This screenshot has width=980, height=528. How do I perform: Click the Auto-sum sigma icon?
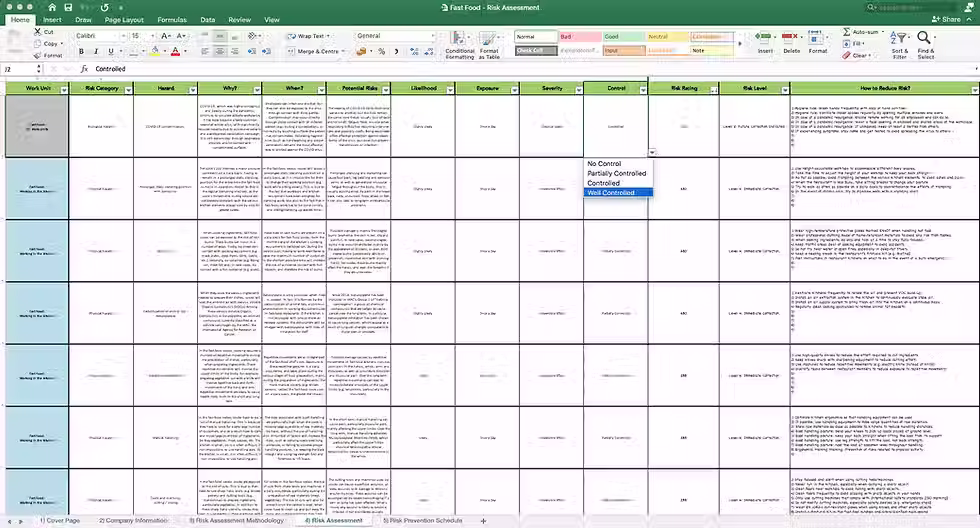point(846,31)
